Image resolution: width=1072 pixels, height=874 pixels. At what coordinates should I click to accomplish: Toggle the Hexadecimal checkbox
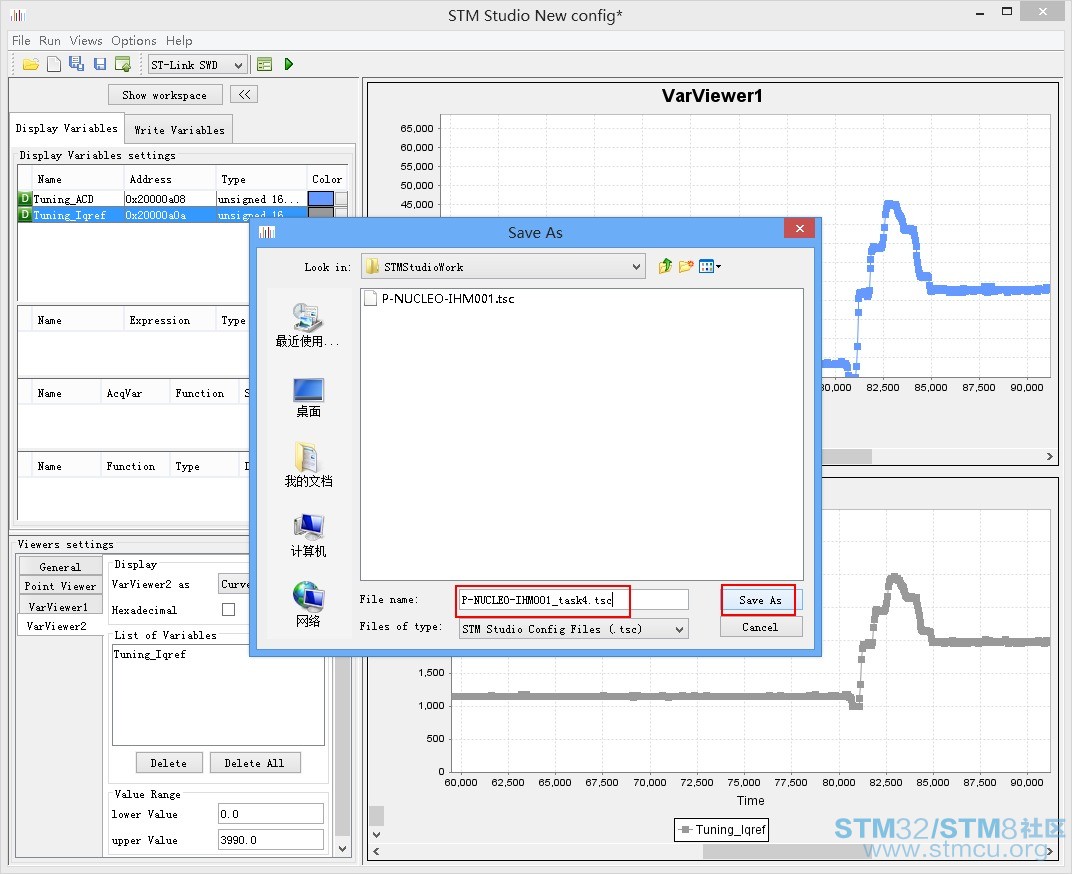pos(228,609)
